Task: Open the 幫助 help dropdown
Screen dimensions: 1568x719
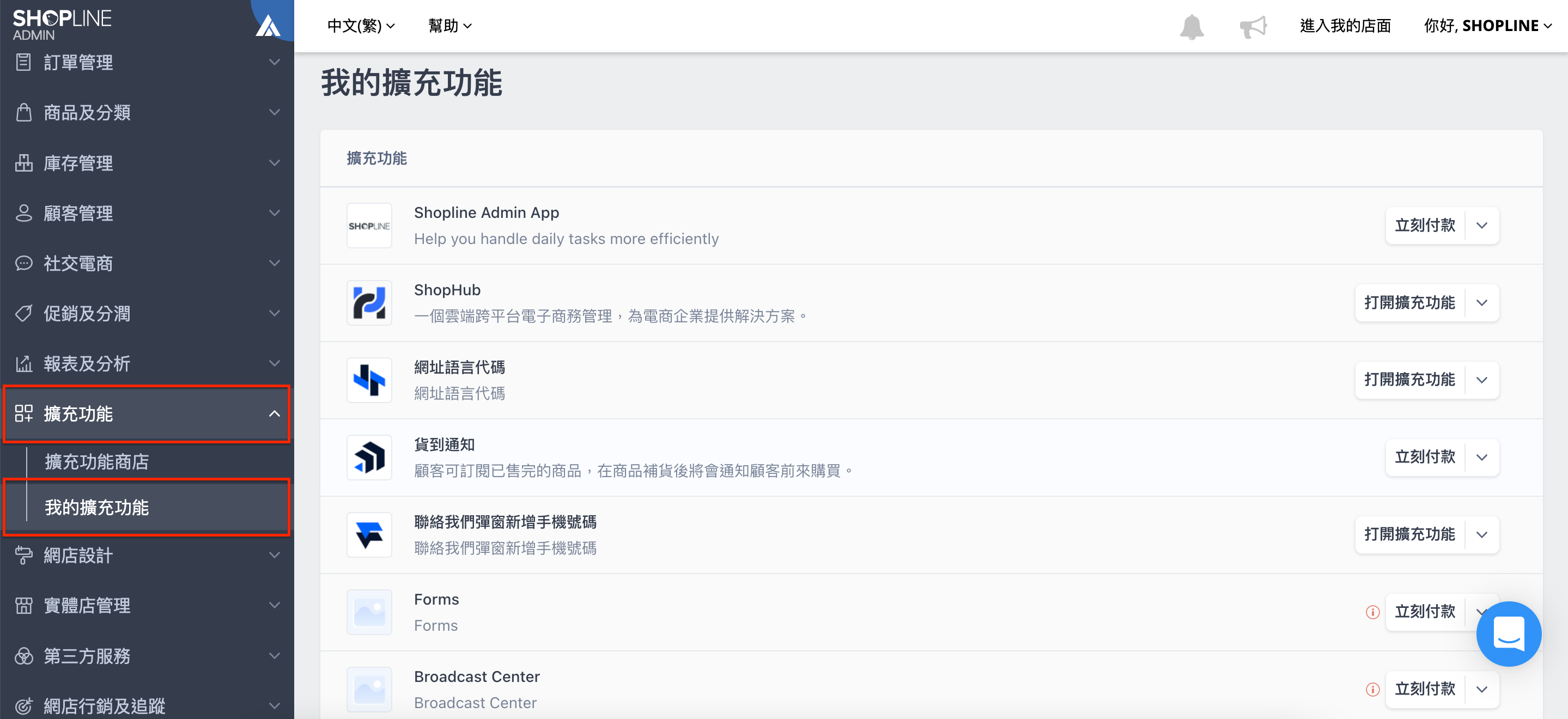Action: pos(450,26)
